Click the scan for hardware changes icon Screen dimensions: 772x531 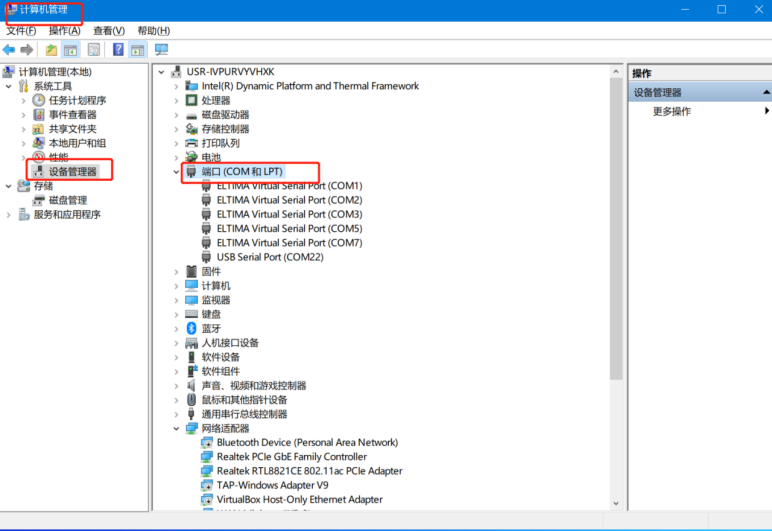(161, 50)
